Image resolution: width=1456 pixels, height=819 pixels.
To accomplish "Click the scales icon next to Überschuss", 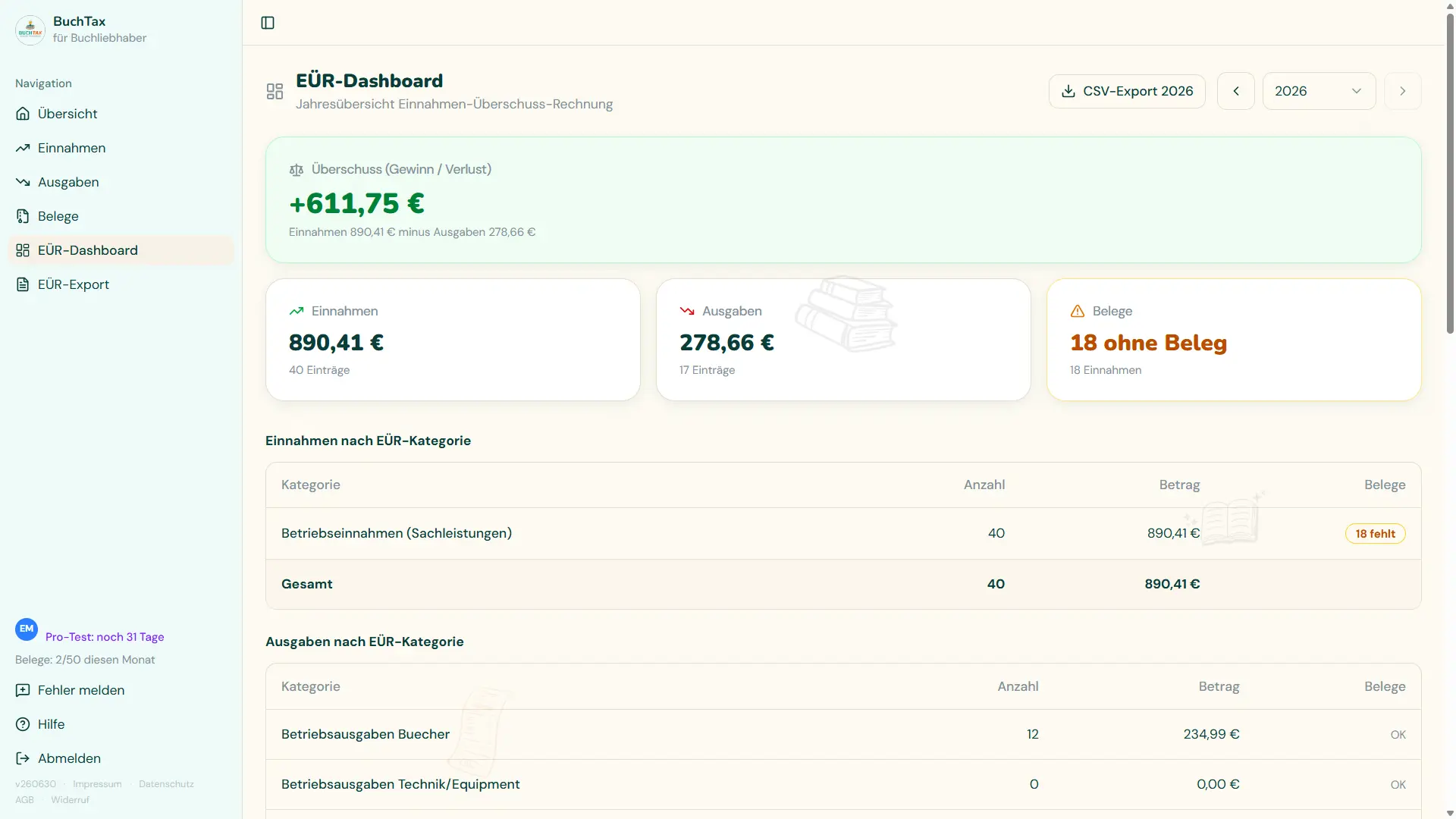I will click(x=297, y=170).
